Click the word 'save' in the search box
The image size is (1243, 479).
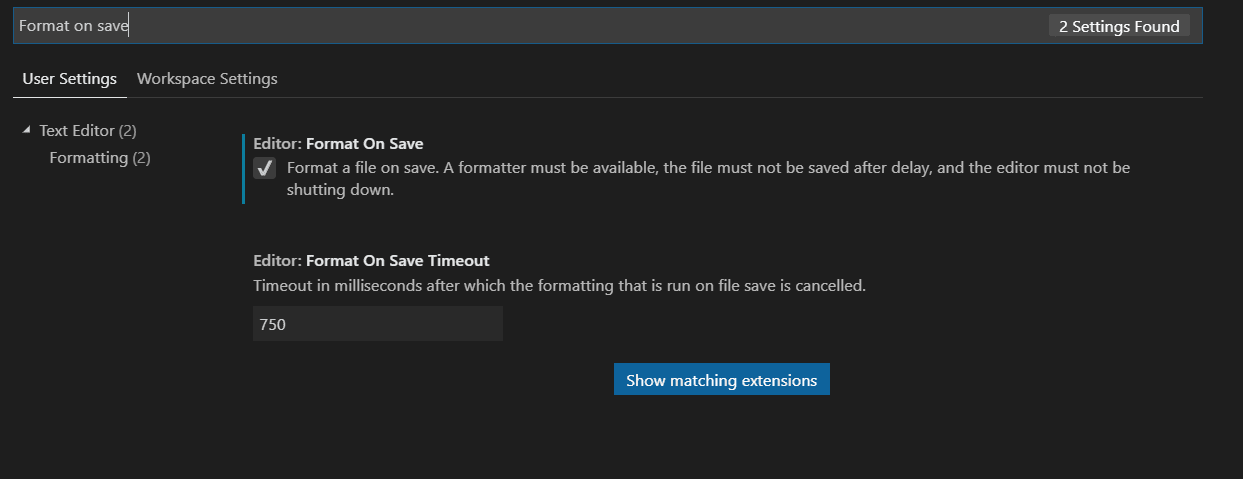pyautogui.click(x=113, y=26)
